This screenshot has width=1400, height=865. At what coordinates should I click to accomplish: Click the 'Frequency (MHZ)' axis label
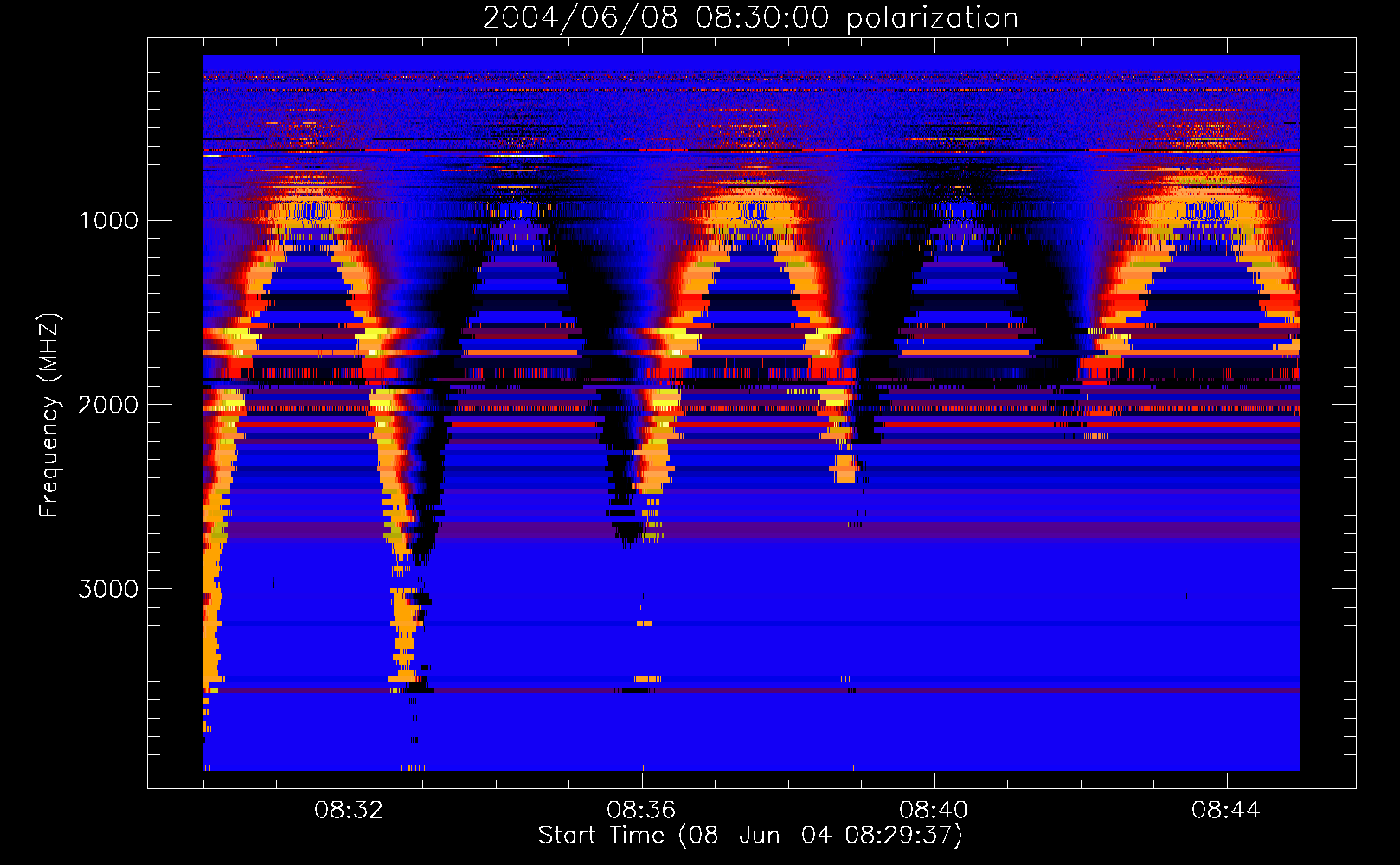tap(50, 415)
